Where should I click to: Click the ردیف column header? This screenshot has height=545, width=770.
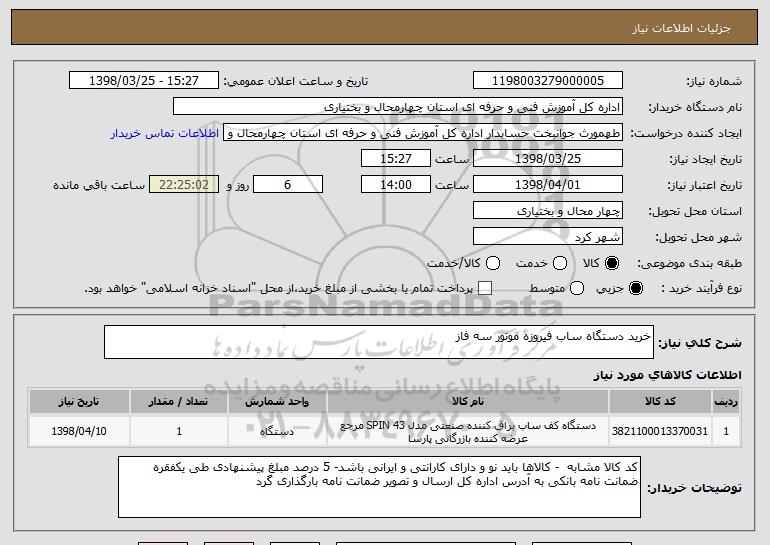(x=726, y=402)
